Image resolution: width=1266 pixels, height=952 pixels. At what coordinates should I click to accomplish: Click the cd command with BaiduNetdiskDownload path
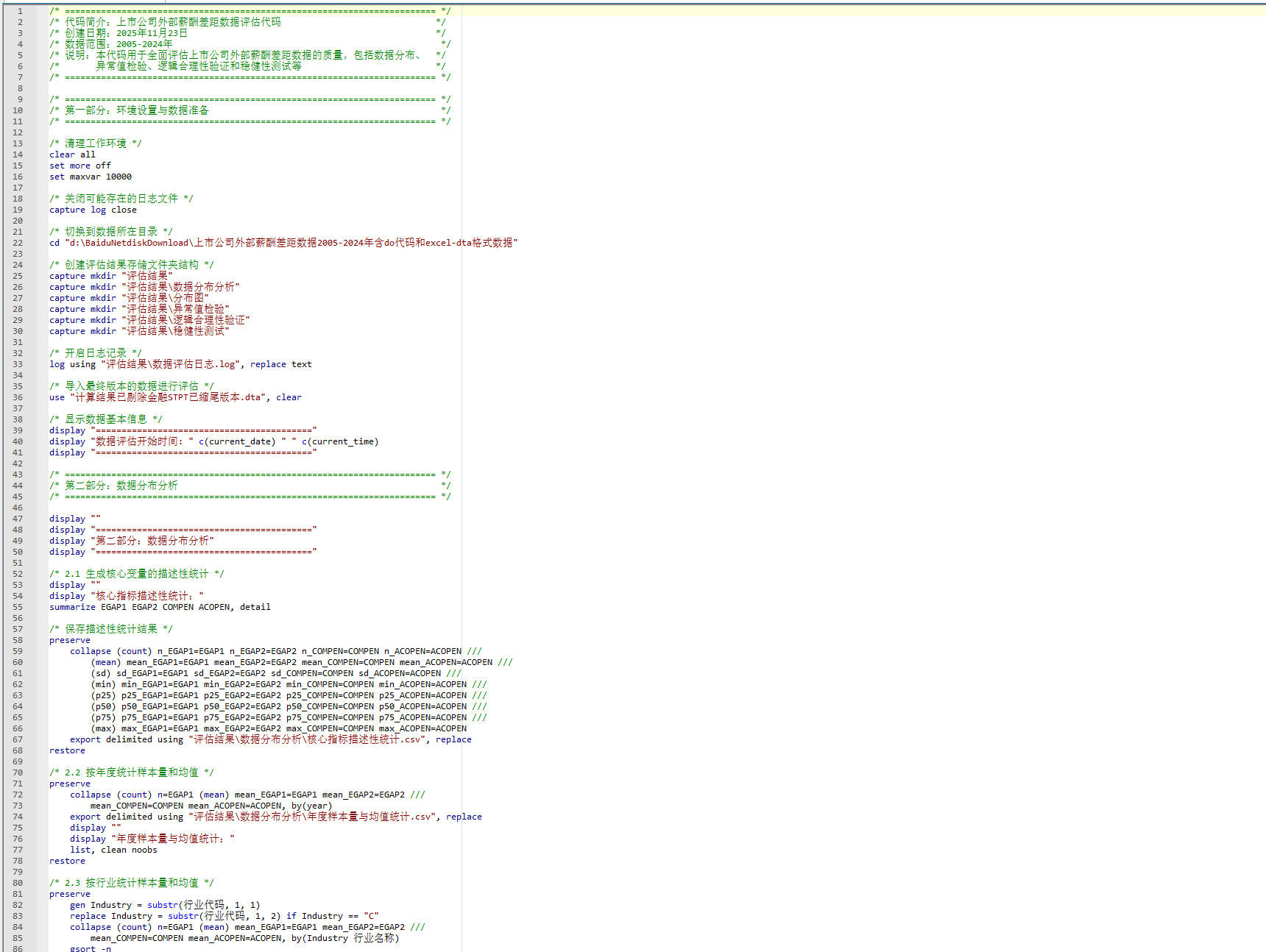[283, 243]
